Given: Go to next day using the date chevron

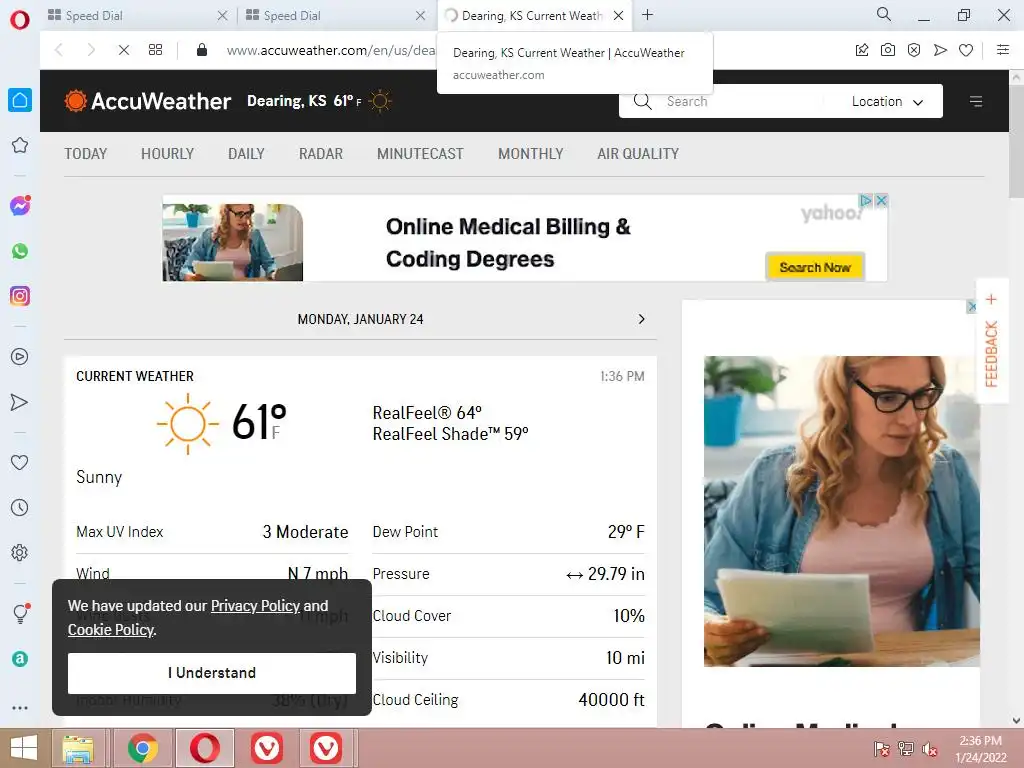Looking at the screenshot, I should [x=641, y=319].
